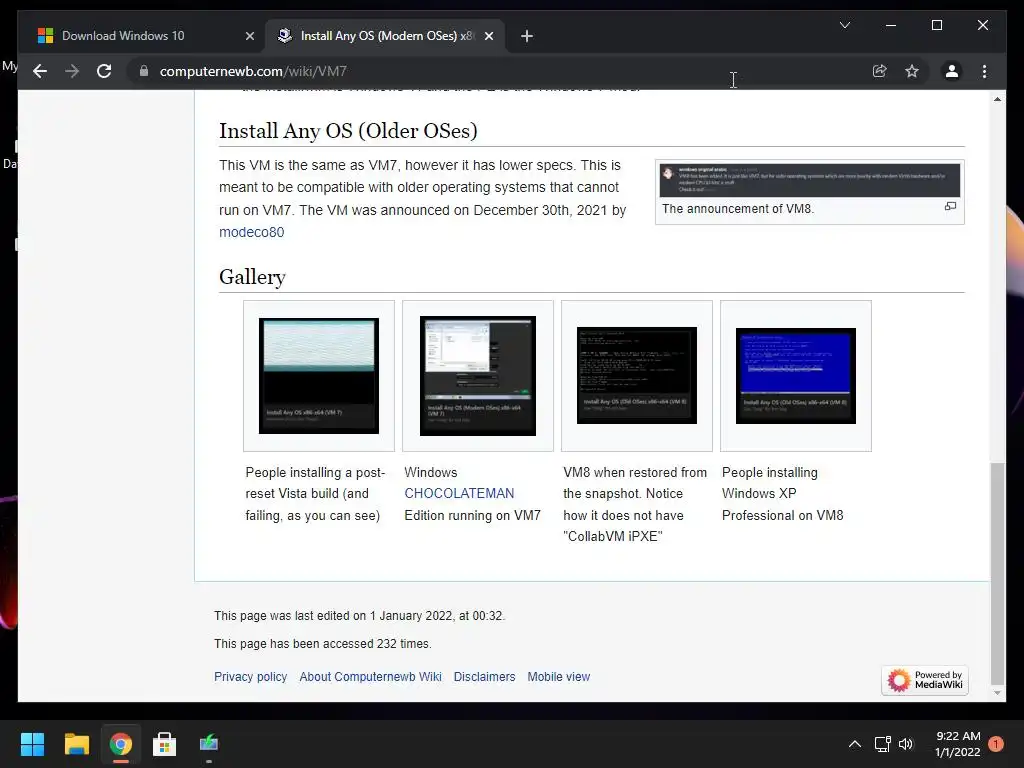
Task: Click the page vertical scrollbar thumb
Action: [x=997, y=573]
